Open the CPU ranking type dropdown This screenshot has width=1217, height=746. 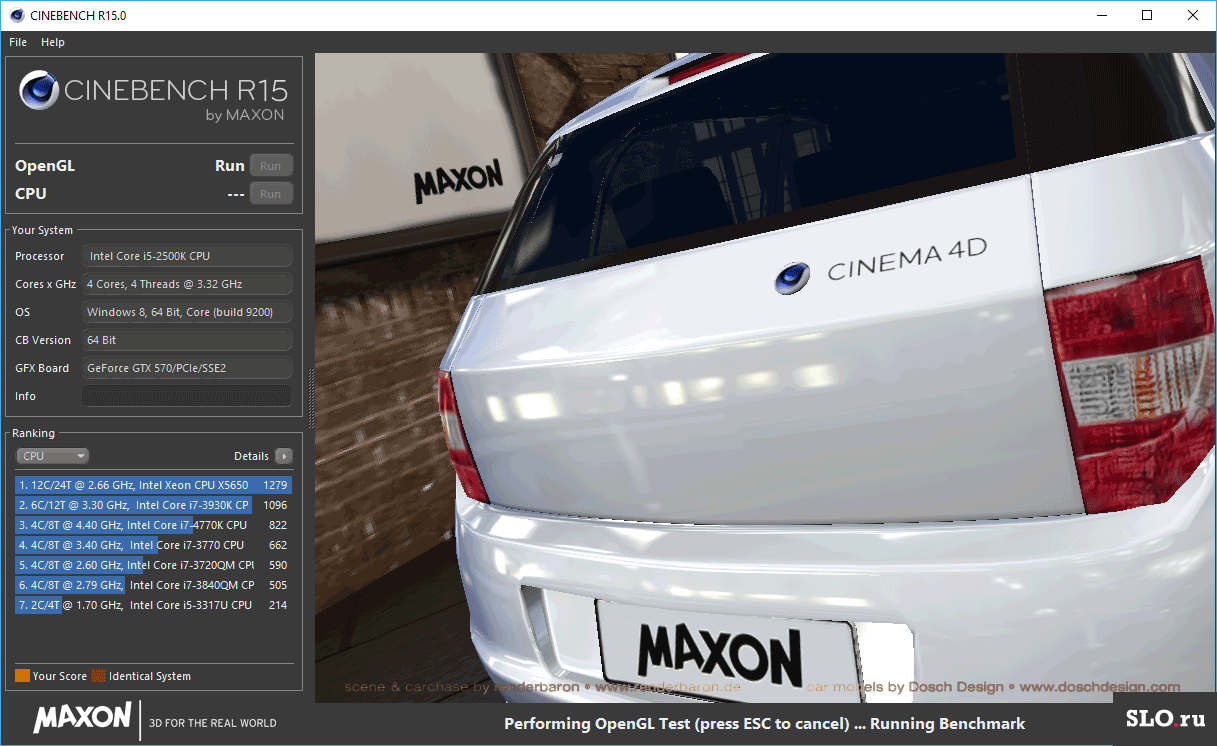(53, 456)
